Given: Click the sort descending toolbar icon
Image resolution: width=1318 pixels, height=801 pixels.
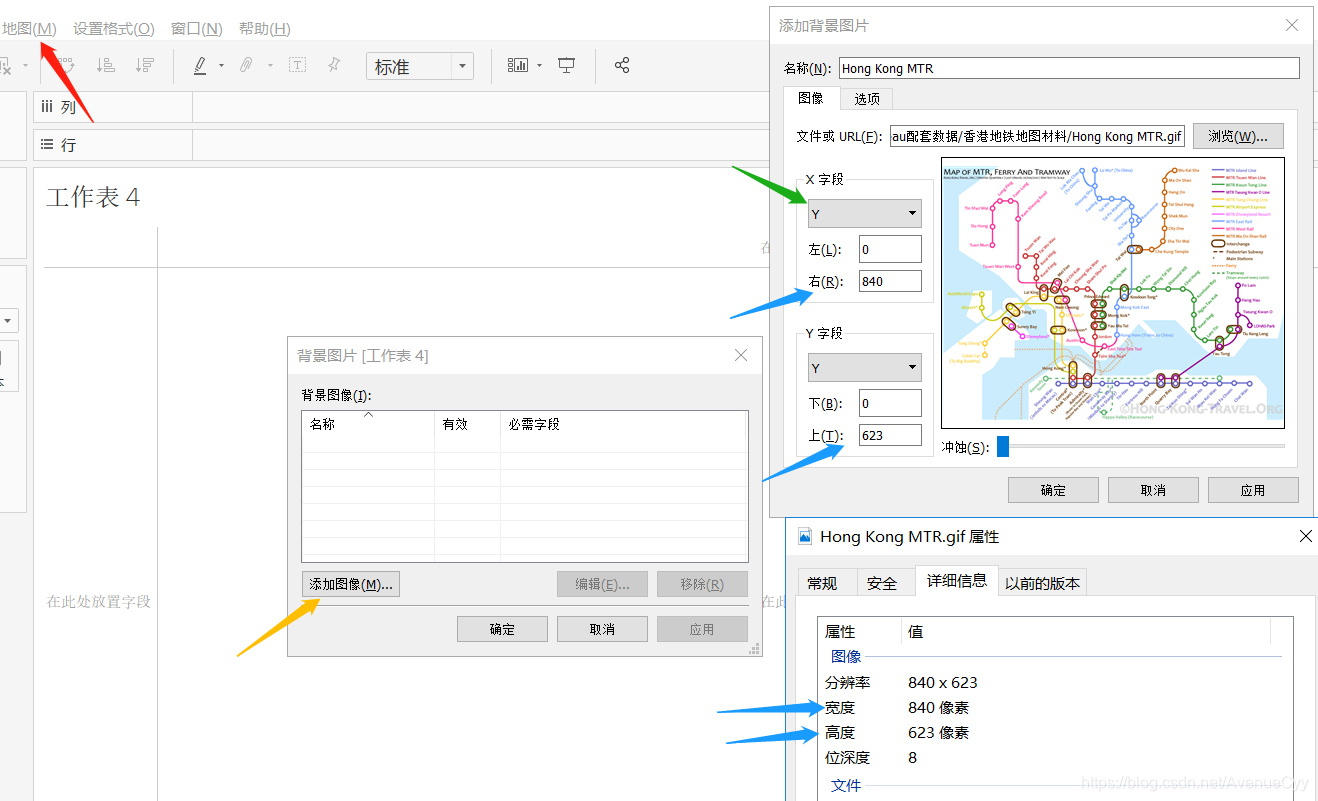Looking at the screenshot, I should click(x=145, y=65).
